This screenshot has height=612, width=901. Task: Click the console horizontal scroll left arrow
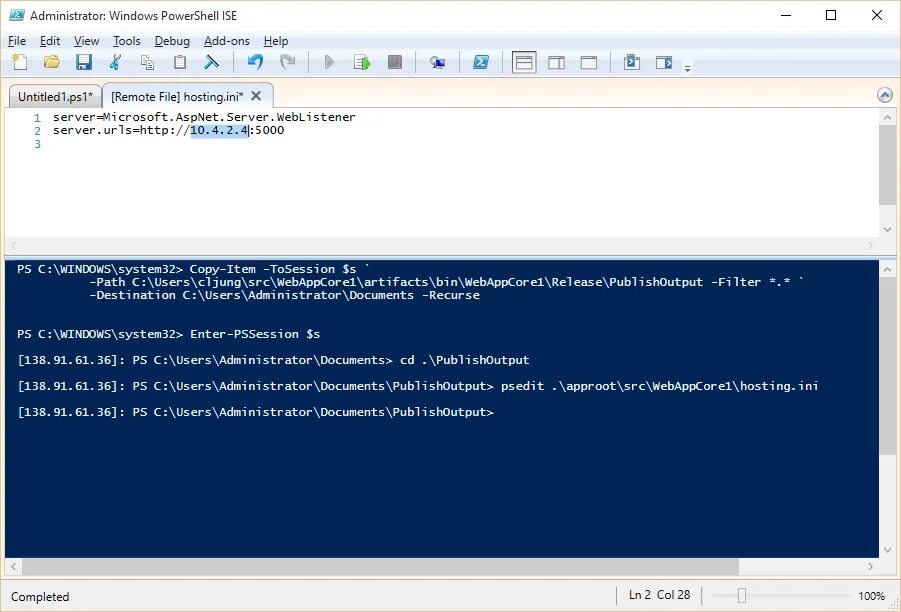click(x=13, y=567)
